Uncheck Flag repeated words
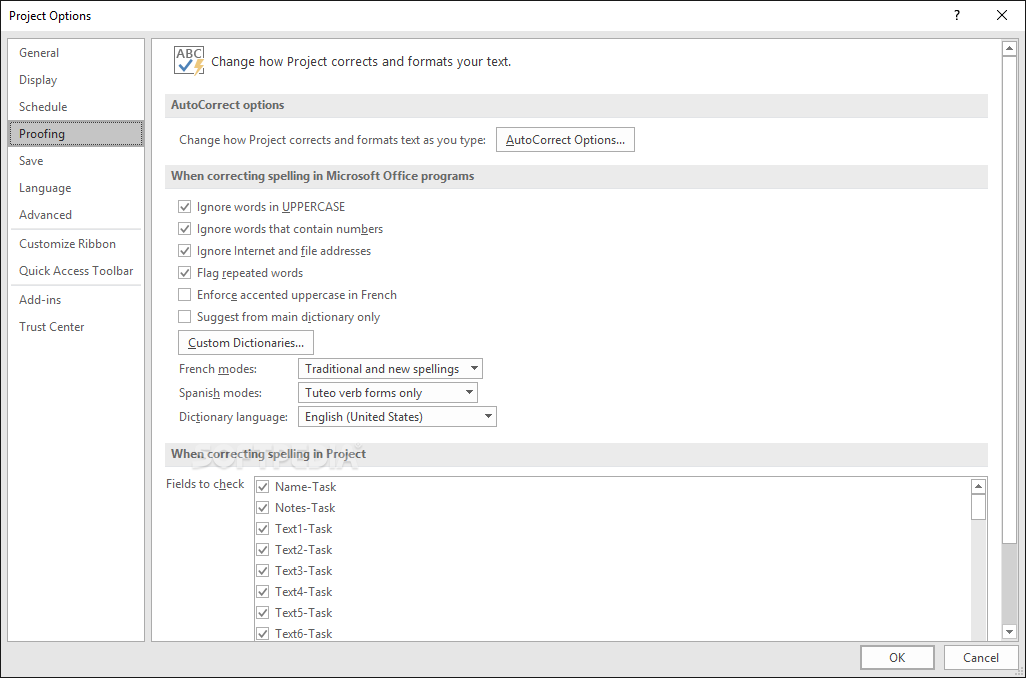The width and height of the screenshot is (1026, 678). pos(184,273)
